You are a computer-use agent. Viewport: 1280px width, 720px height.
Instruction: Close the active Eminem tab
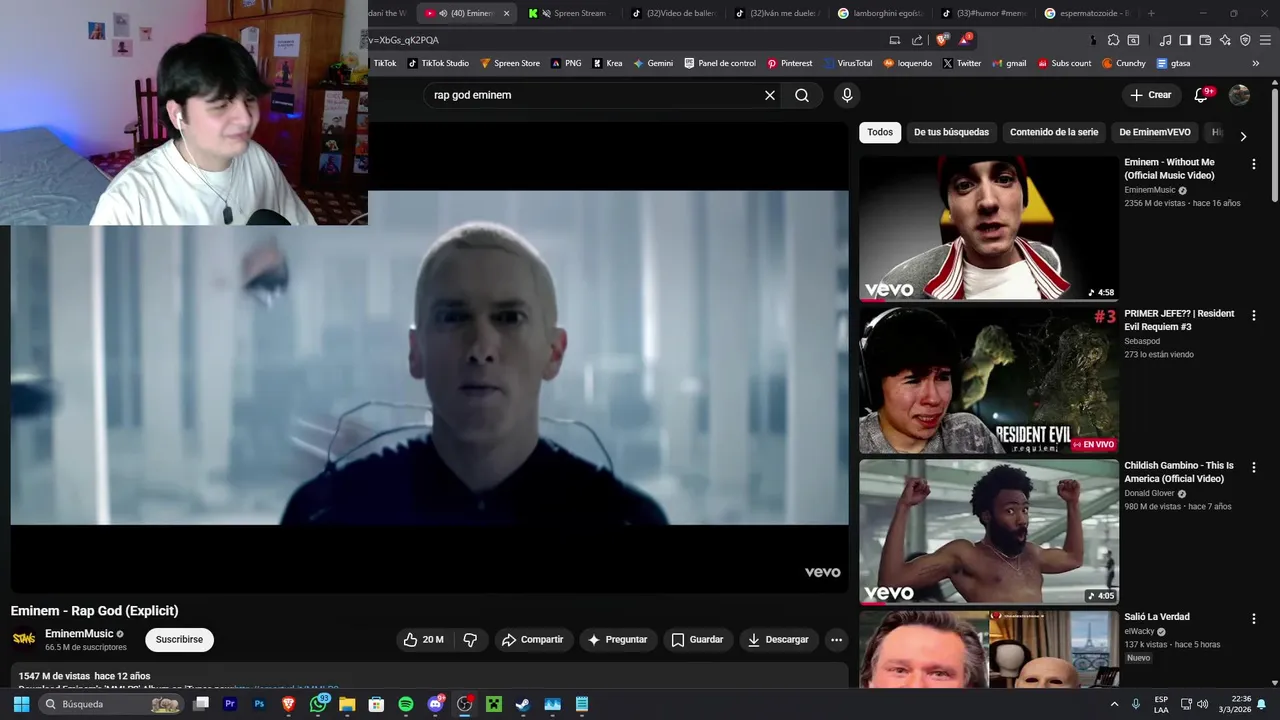point(506,13)
